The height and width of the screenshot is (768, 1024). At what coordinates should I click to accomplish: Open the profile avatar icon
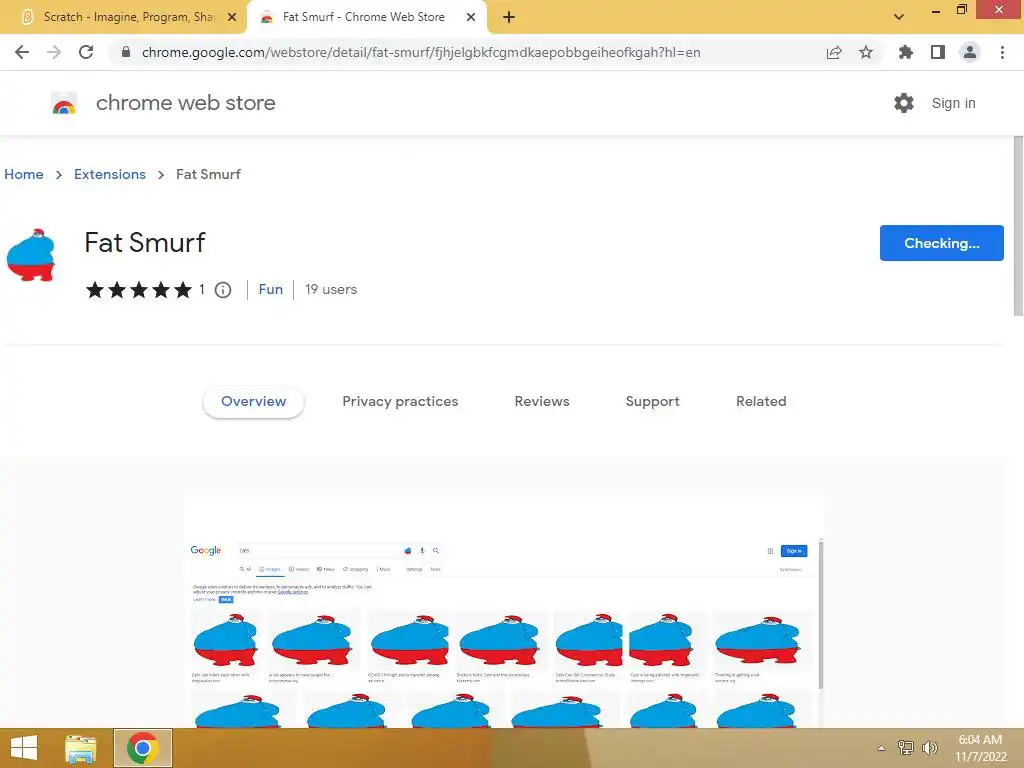(970, 52)
